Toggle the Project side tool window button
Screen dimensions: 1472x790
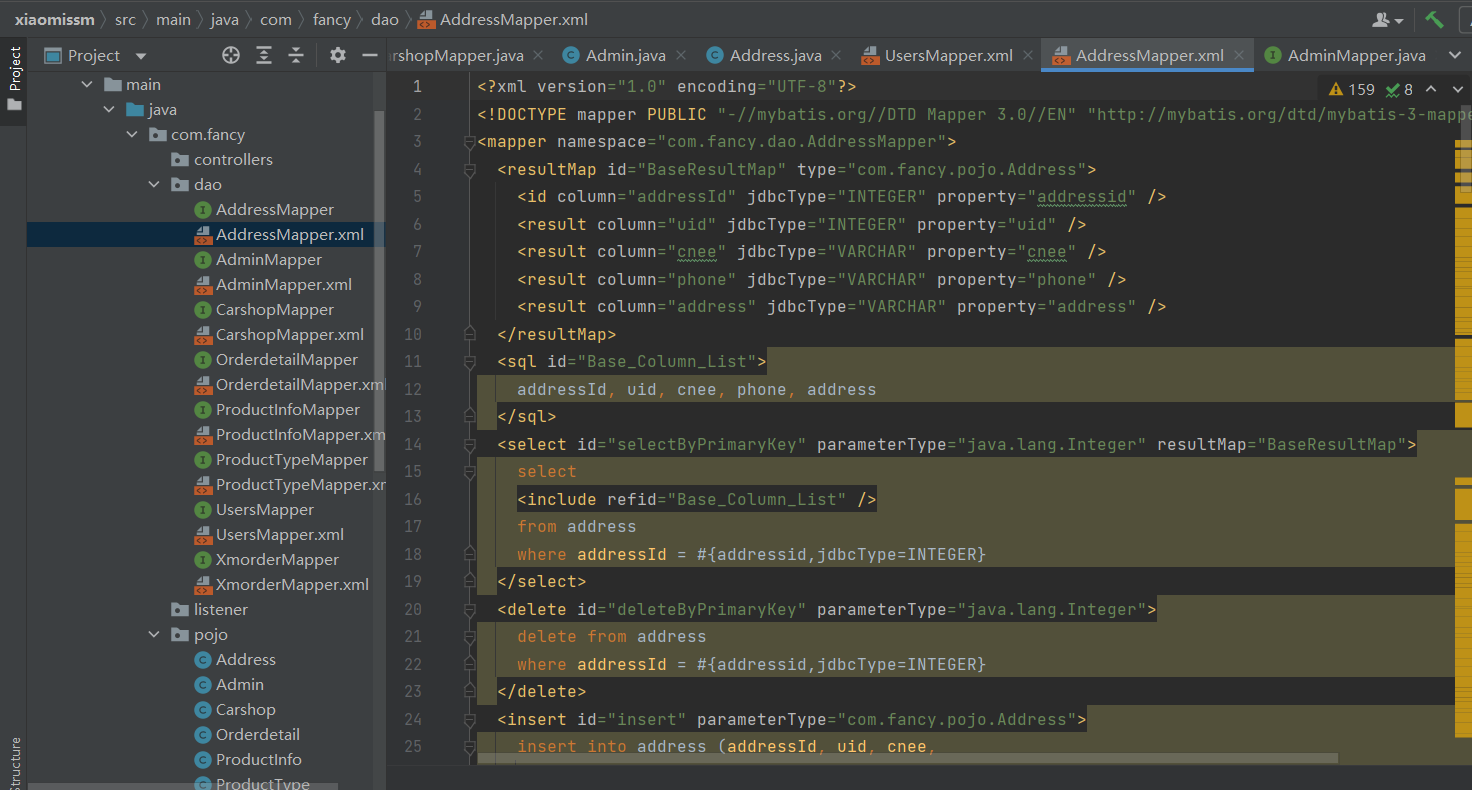click(x=14, y=80)
